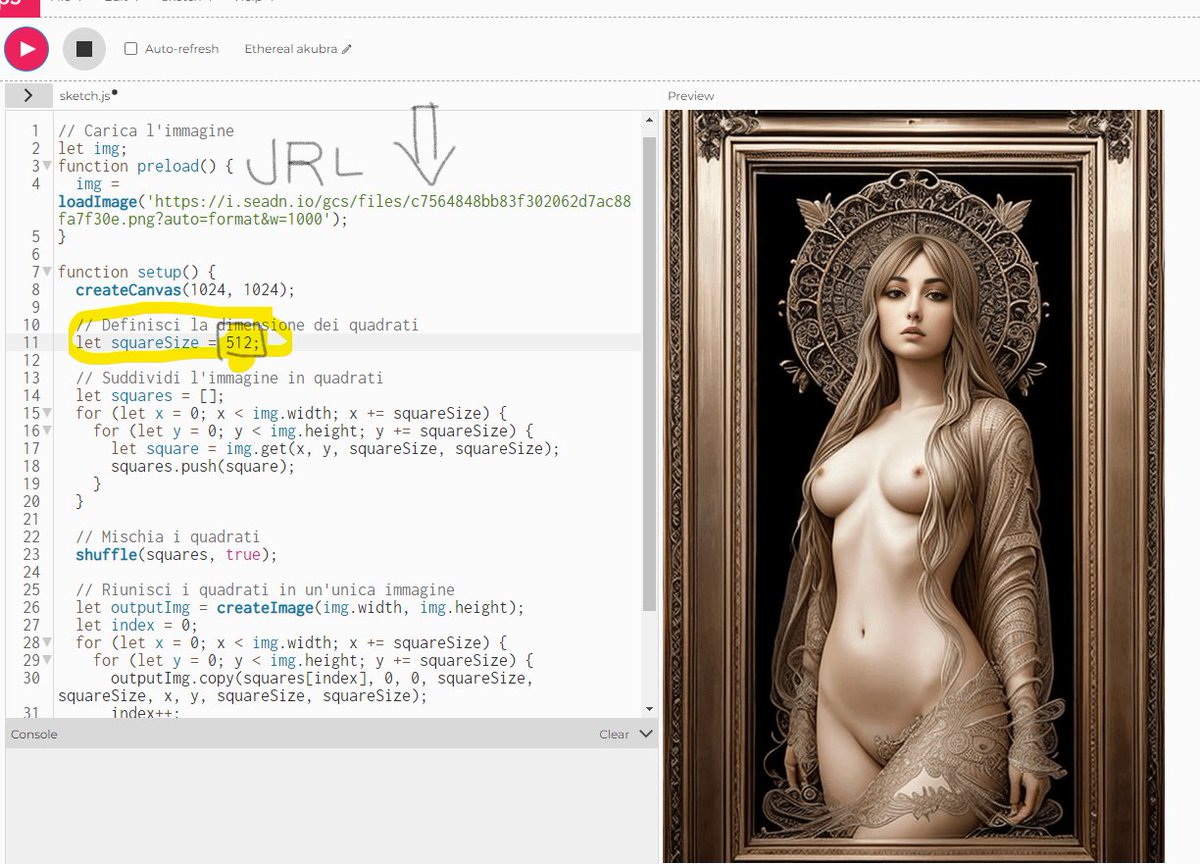Clear the console output
Screen dimensions: 1200x864
coord(614,734)
